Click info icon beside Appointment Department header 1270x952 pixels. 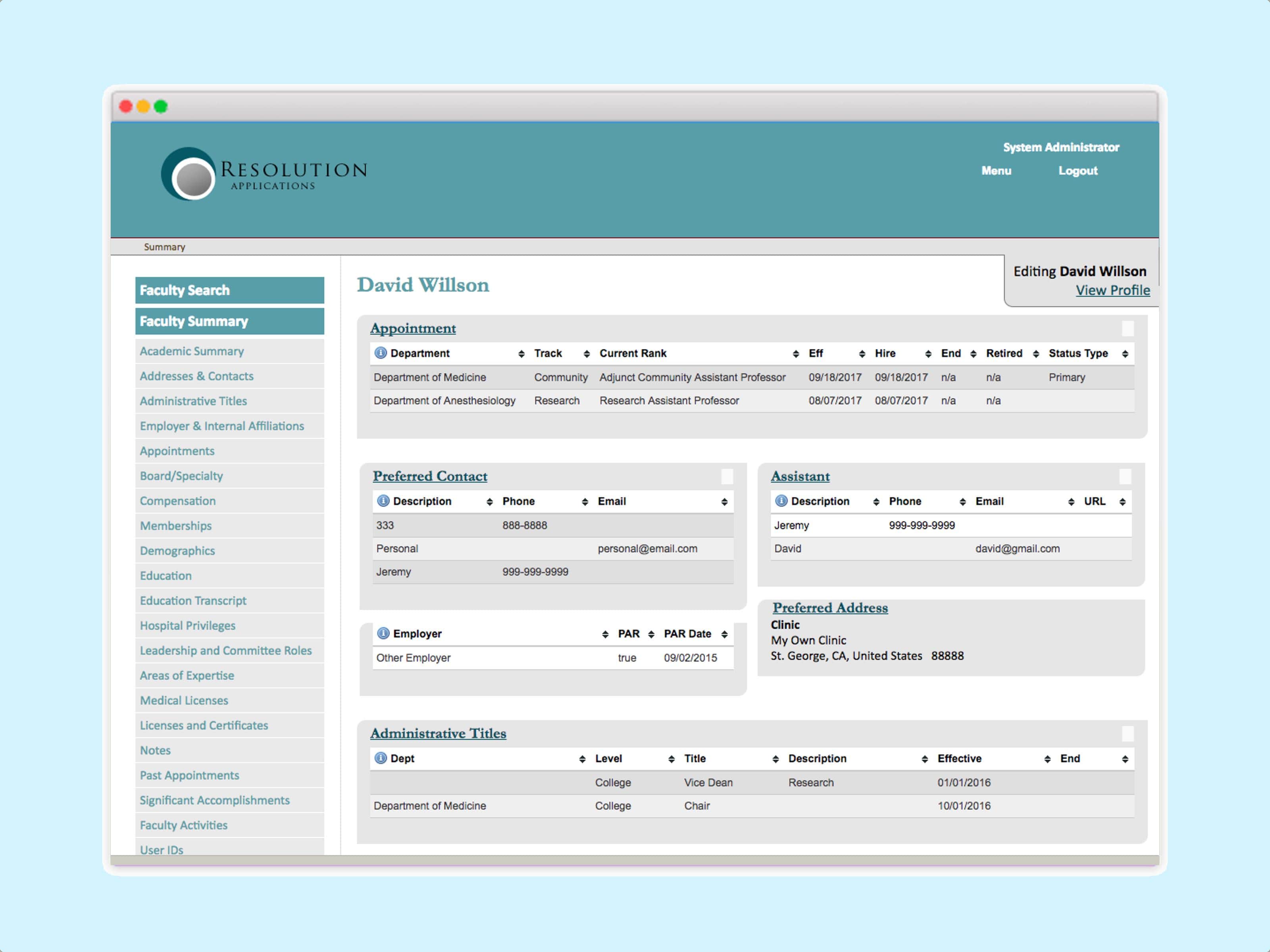coord(380,353)
